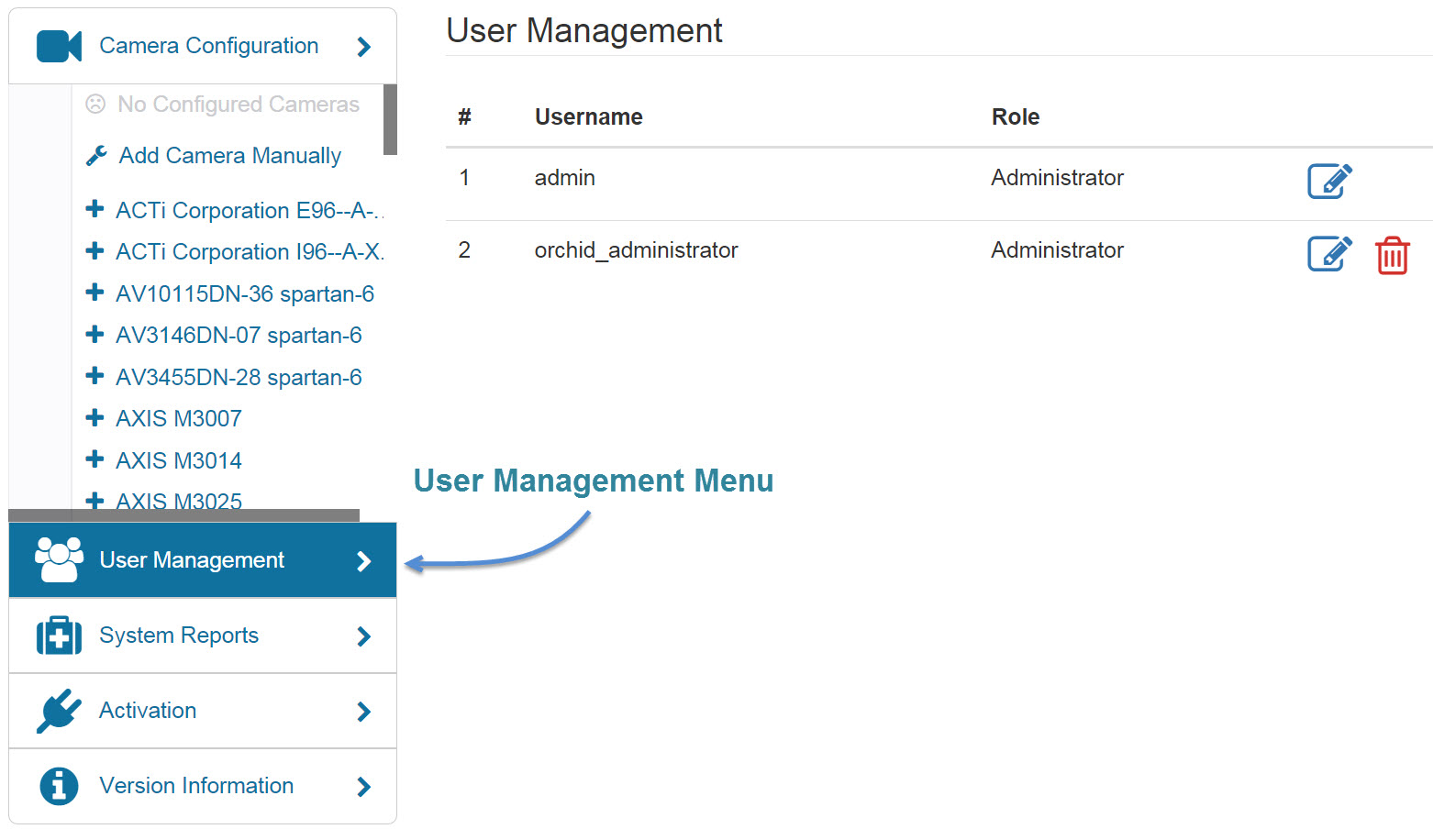
Task: Expand System Reports via its chevron
Action: (x=364, y=636)
